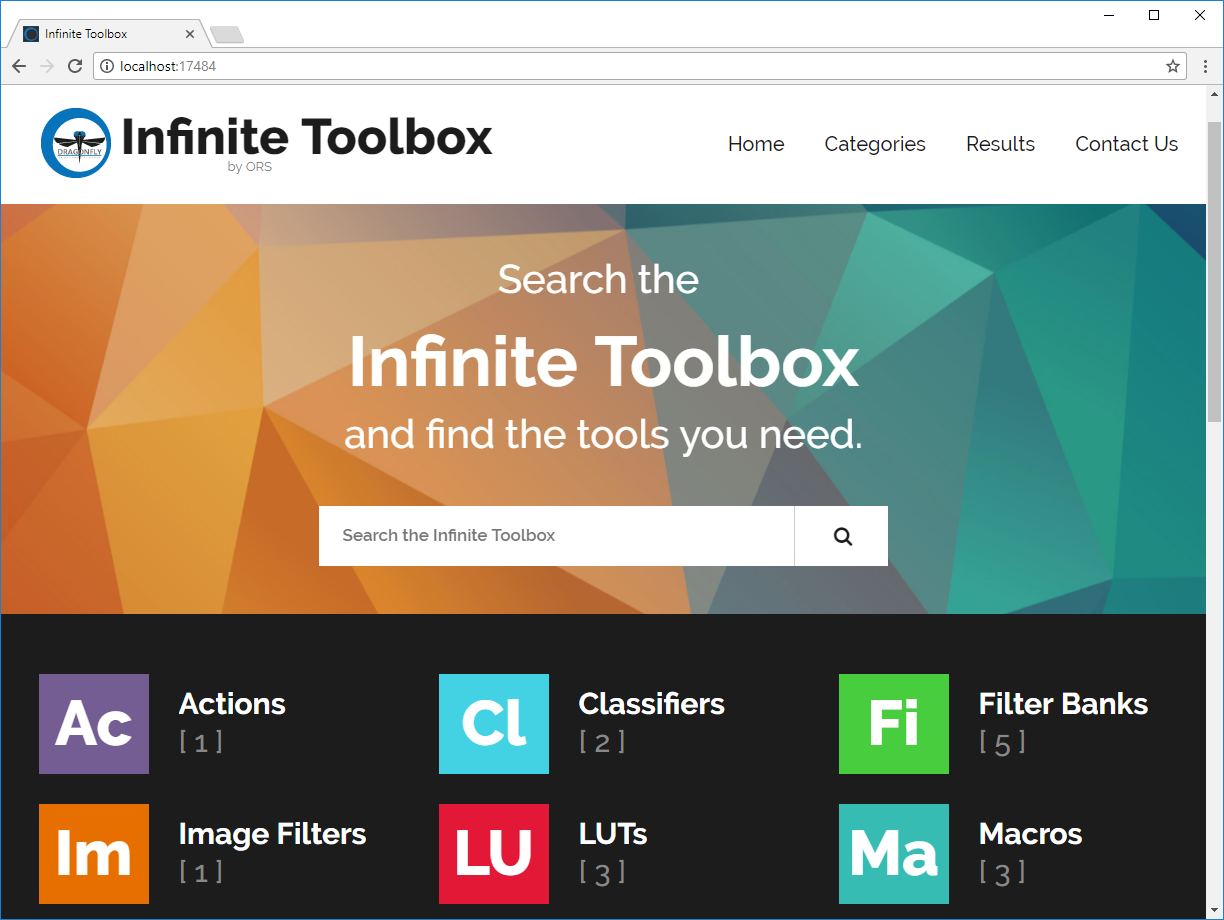Focus the Search the Infinite Toolbox field
Viewport: 1224px width, 920px height.
point(556,536)
